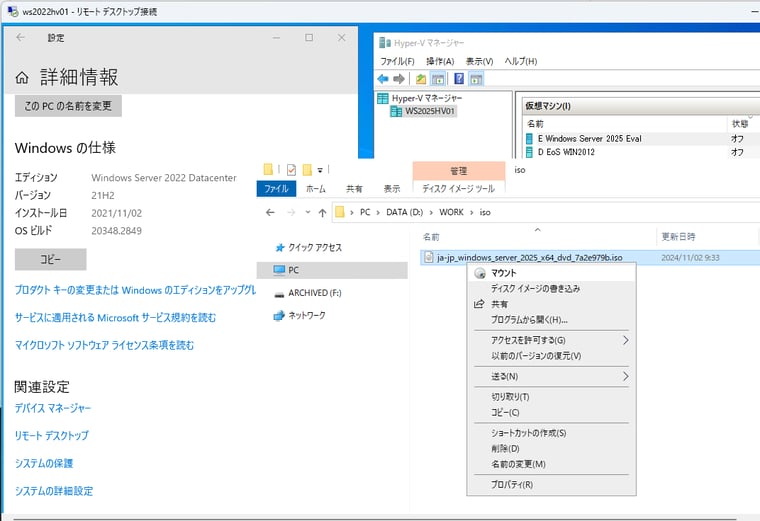Select ネットワーク in navigation pane
Screen dimensions: 760x521
(x=299, y=316)
